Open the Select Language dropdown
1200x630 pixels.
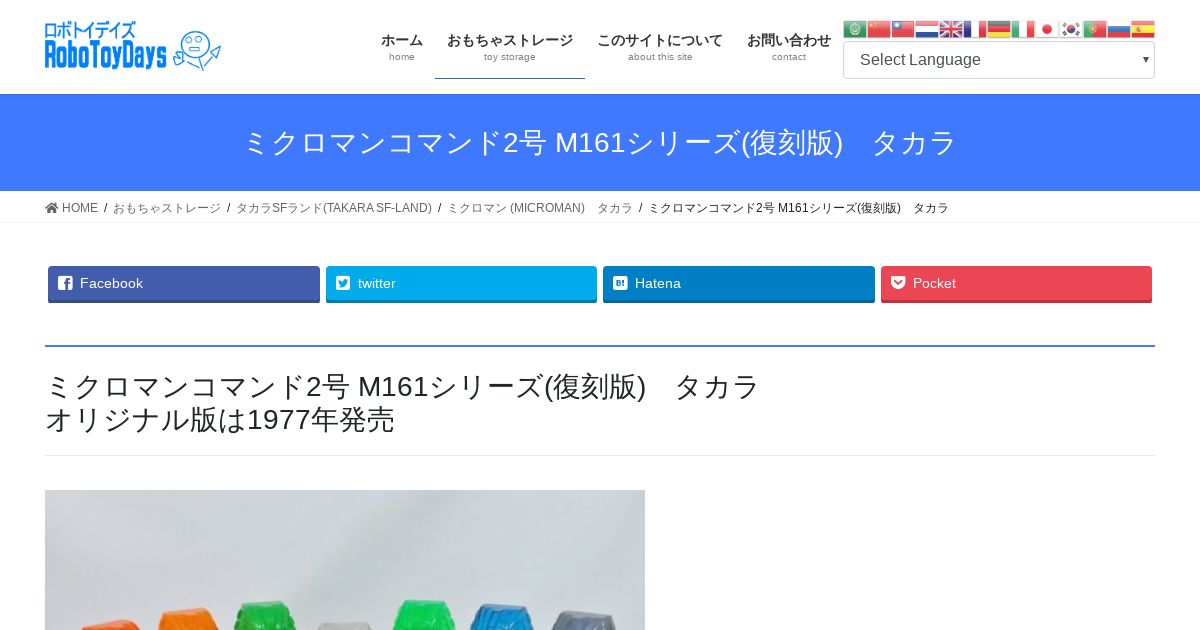[998, 60]
